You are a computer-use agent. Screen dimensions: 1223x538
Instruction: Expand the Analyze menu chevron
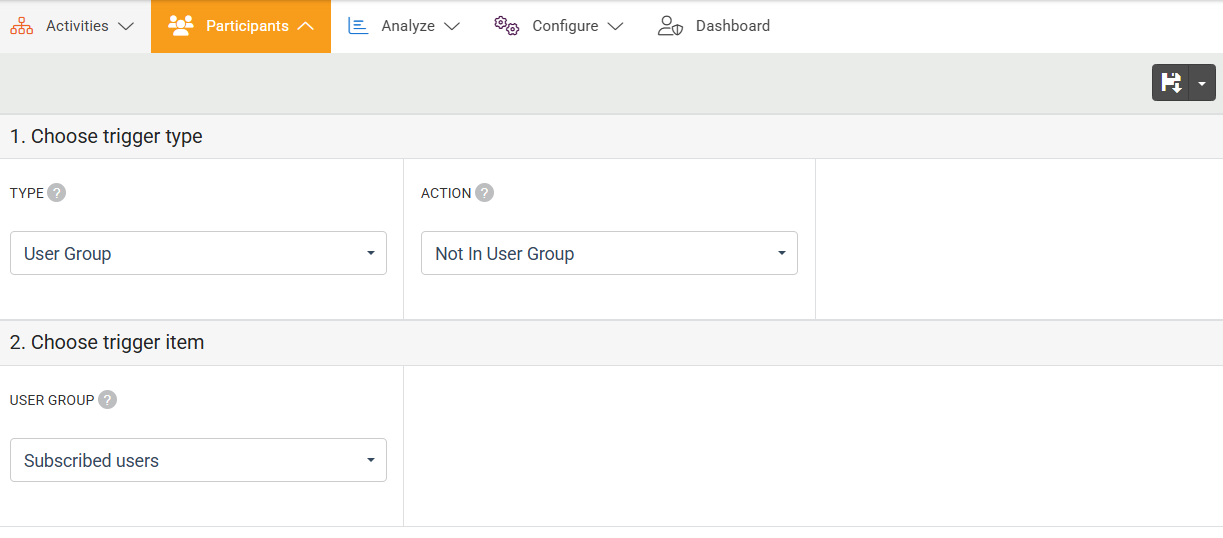tap(452, 27)
